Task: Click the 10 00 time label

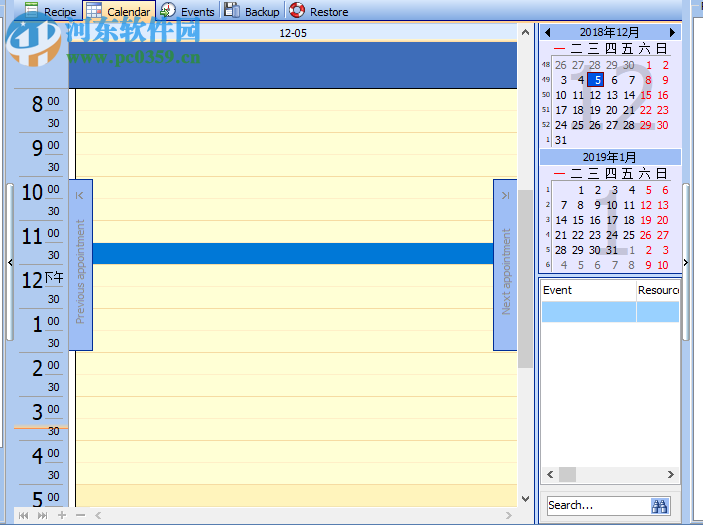Action: click(41, 191)
